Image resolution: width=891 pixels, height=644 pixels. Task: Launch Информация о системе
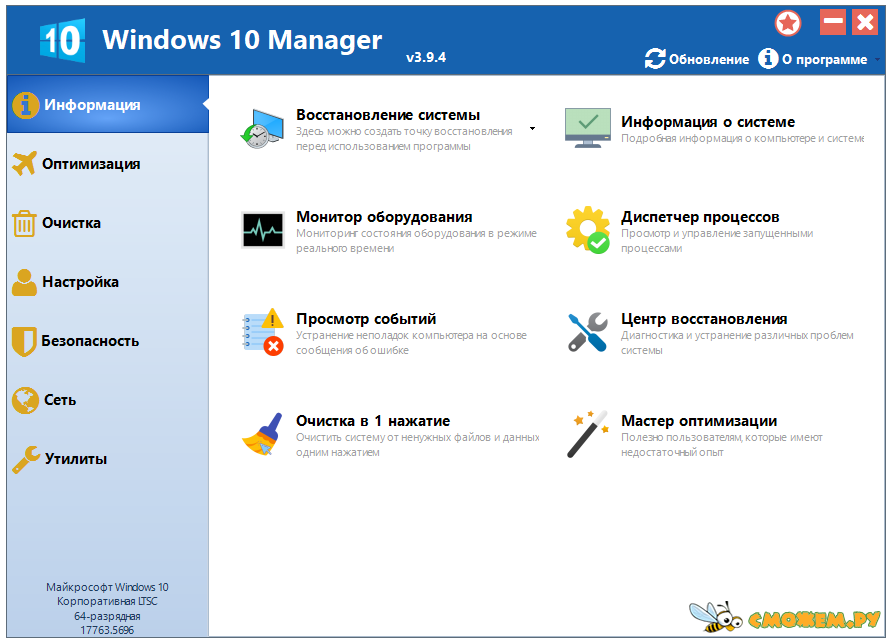click(x=708, y=122)
